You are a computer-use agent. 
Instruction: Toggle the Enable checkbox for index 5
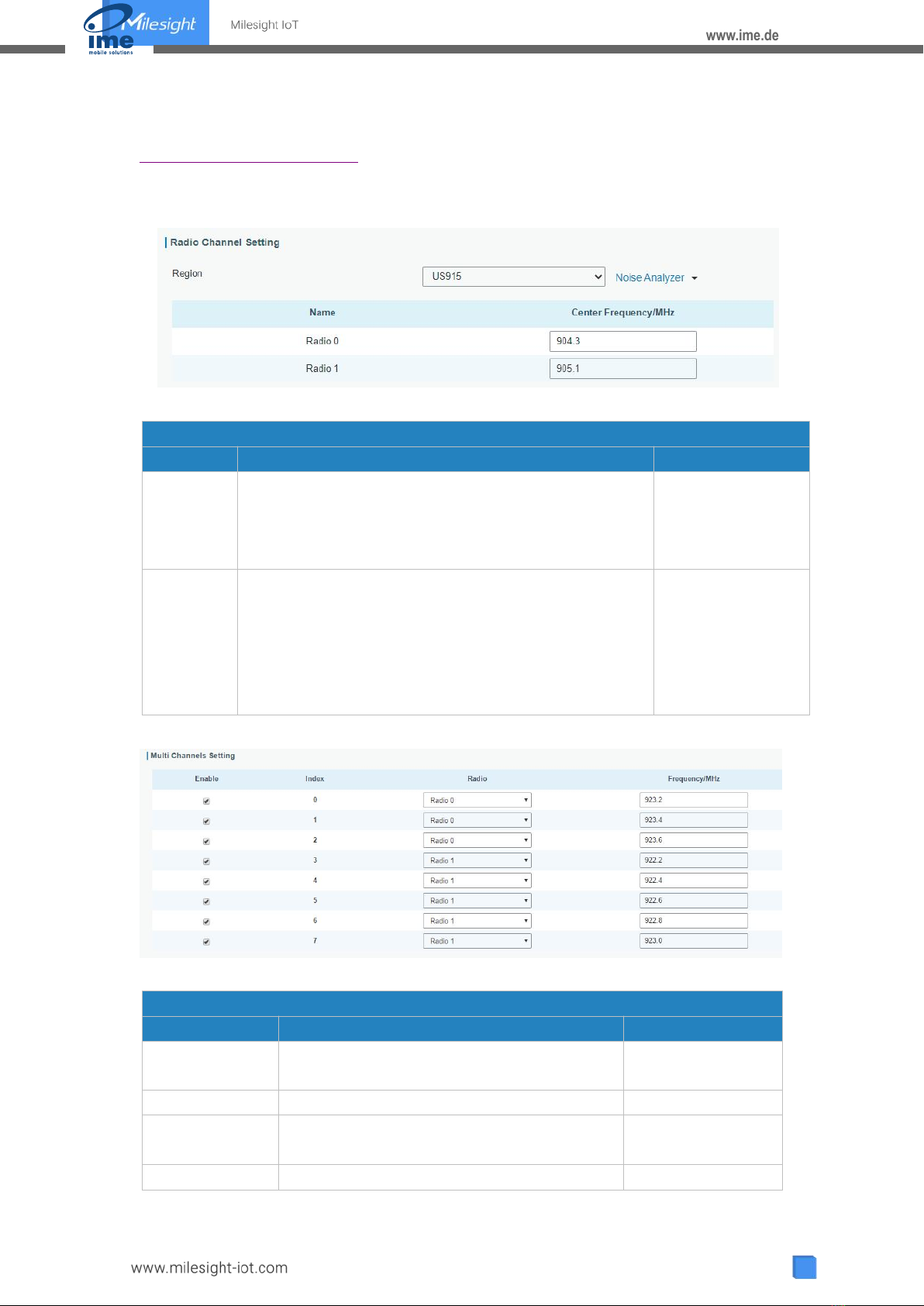206,901
